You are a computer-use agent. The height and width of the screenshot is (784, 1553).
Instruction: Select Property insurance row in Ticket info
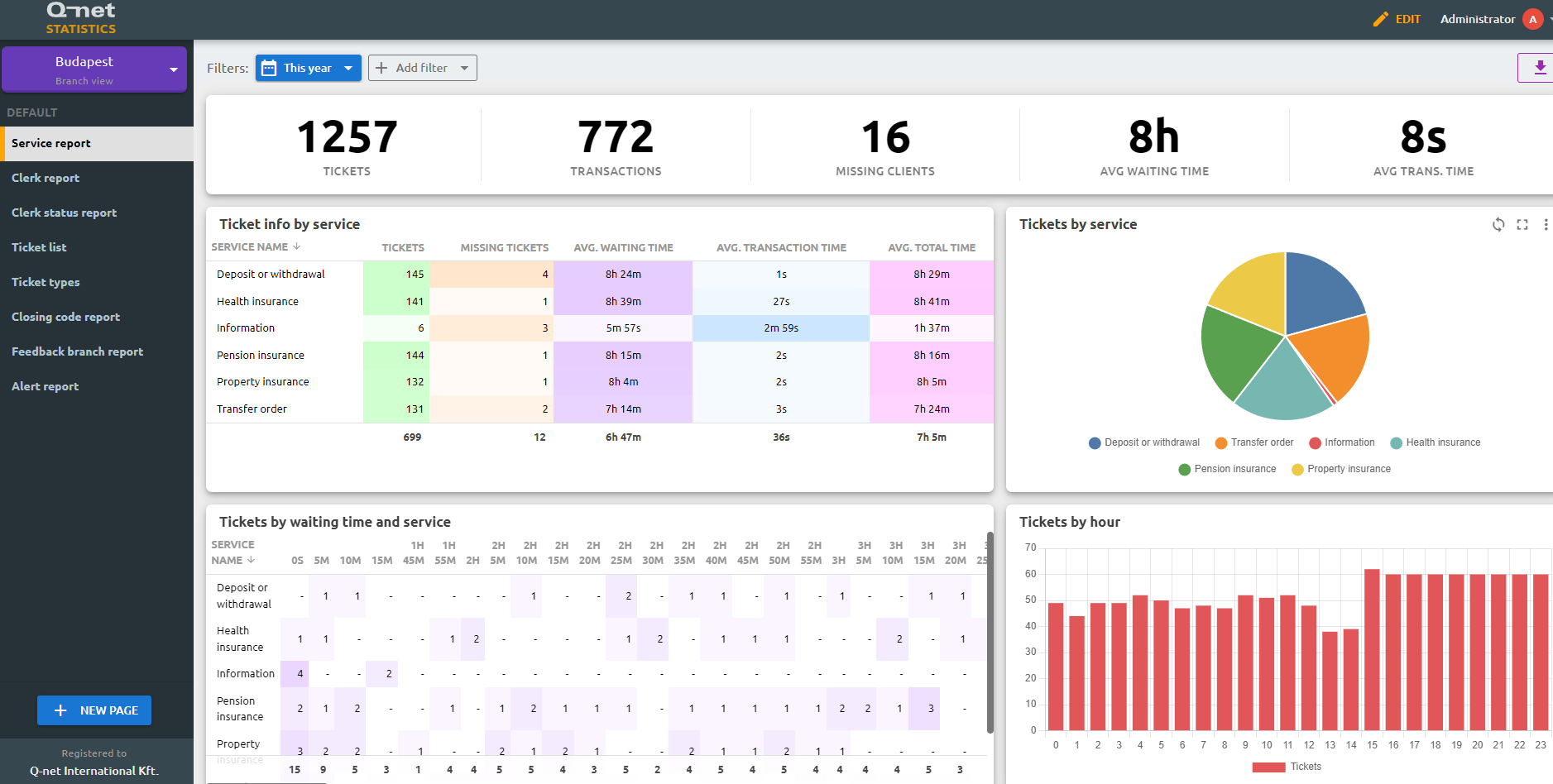[x=600, y=382]
